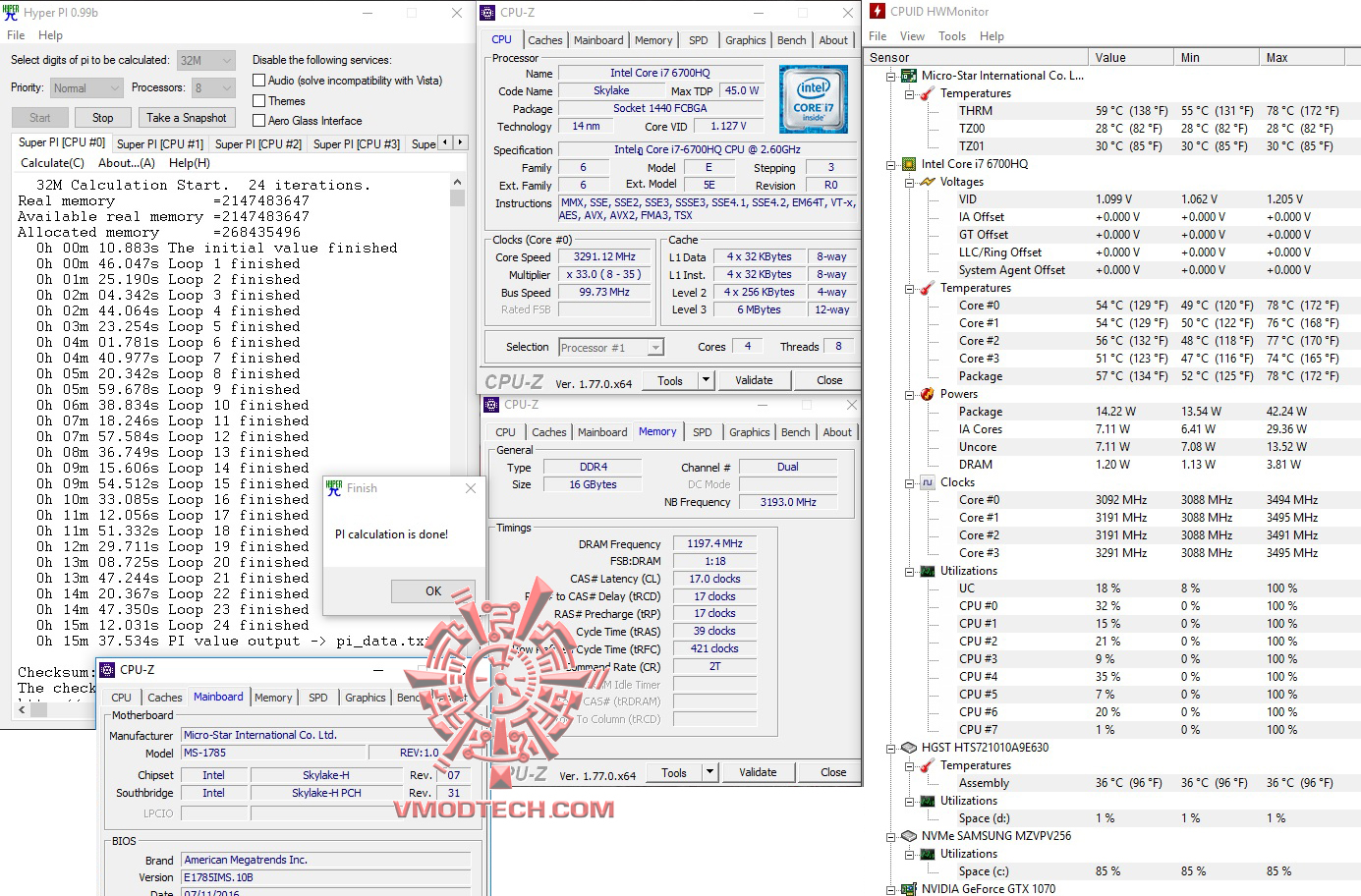Collapse the NVMe SAMSUNG MZVPV256 tree node
This screenshot has width=1361, height=896.
[x=891, y=836]
